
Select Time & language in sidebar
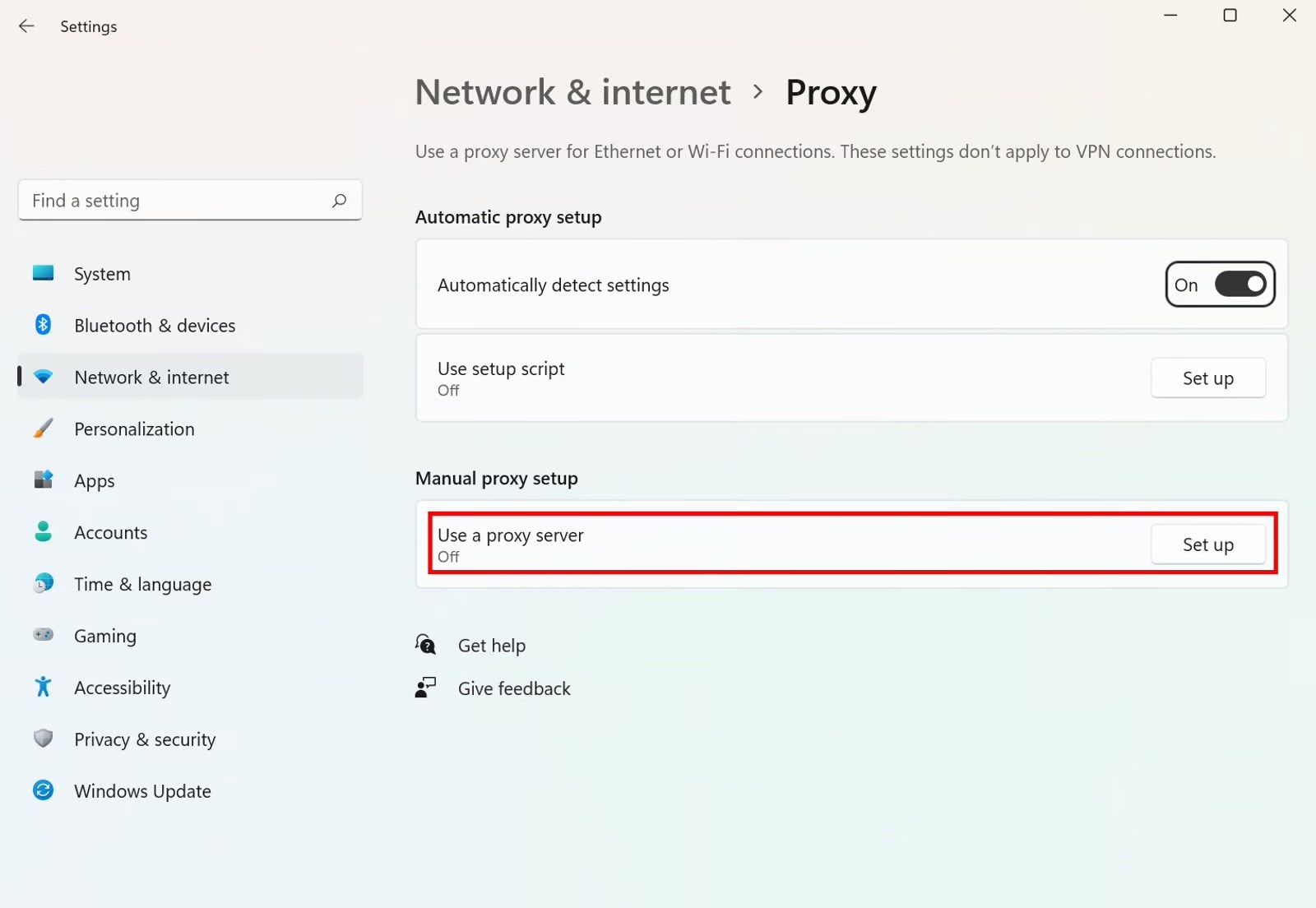pyautogui.click(x=142, y=585)
